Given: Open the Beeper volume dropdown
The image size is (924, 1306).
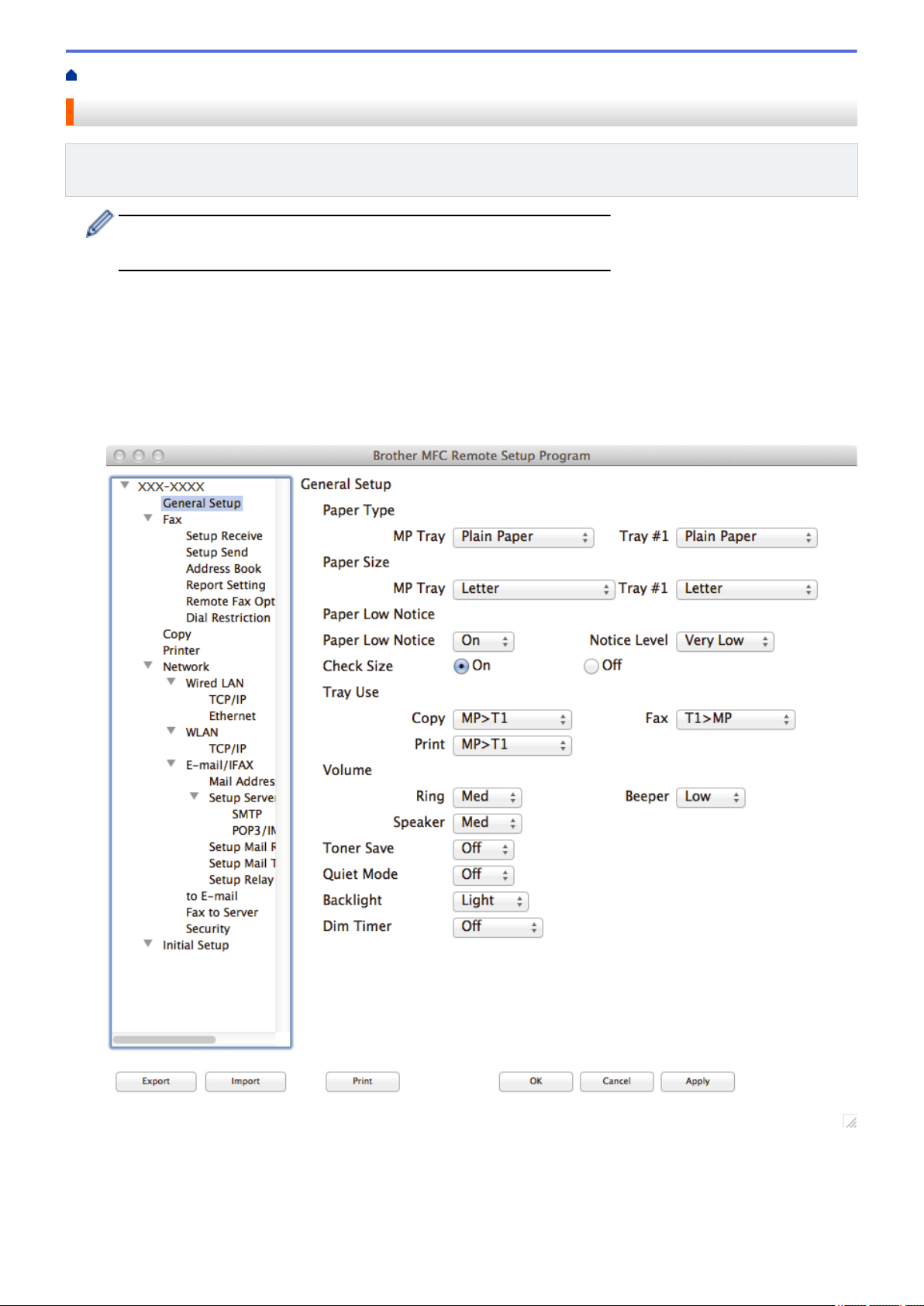Looking at the screenshot, I should coord(711,798).
